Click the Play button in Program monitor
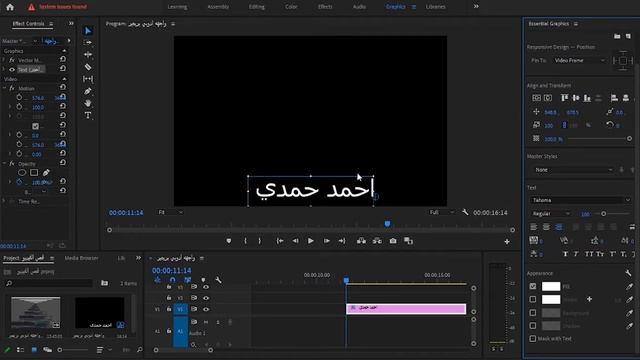The image size is (640, 360). [311, 241]
